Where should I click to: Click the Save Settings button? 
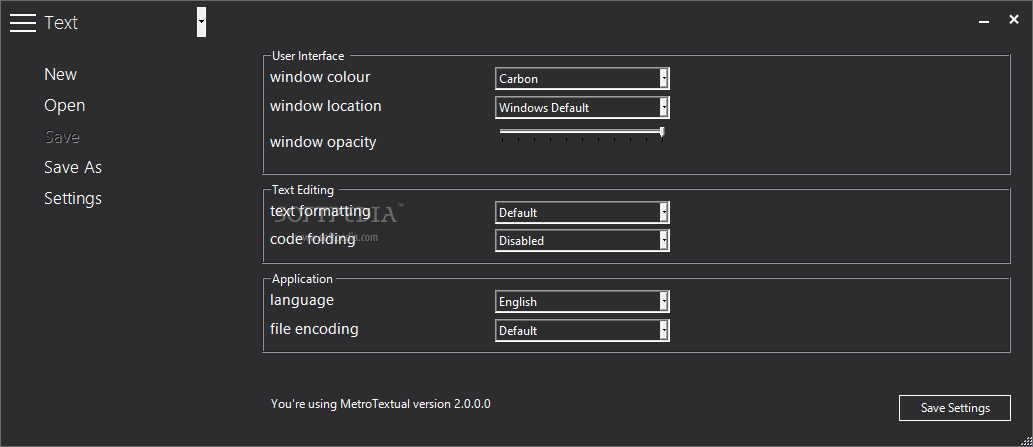(955, 408)
